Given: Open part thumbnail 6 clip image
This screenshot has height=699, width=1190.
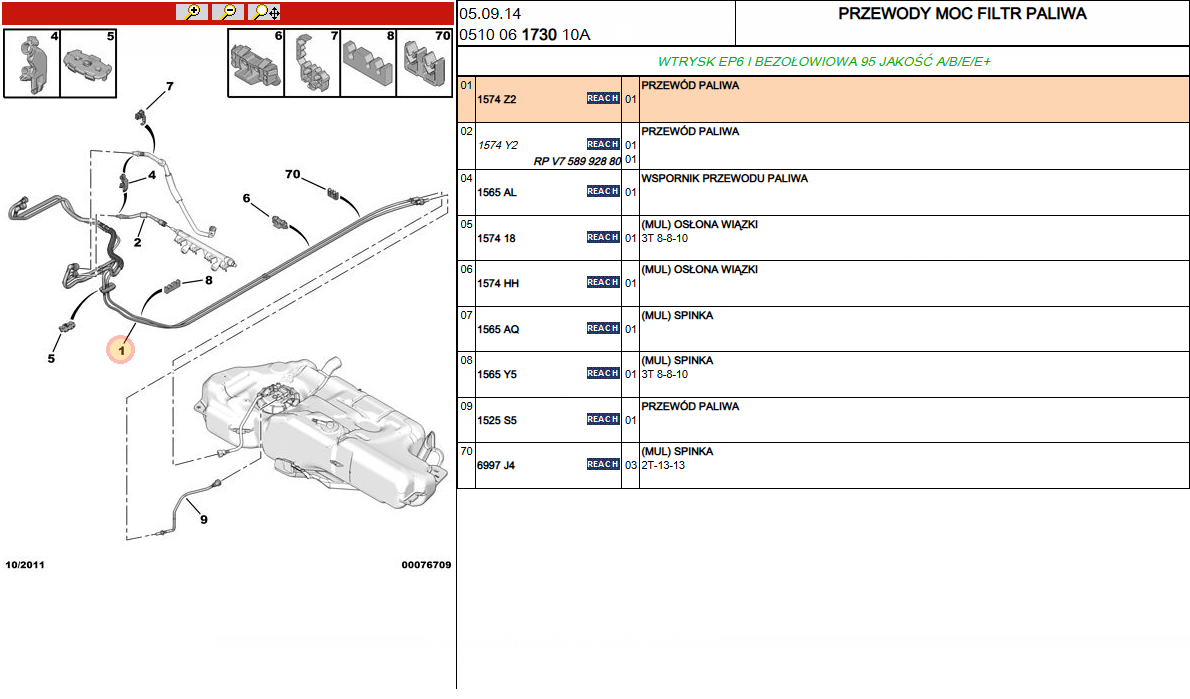Looking at the screenshot, I should coord(256,64).
